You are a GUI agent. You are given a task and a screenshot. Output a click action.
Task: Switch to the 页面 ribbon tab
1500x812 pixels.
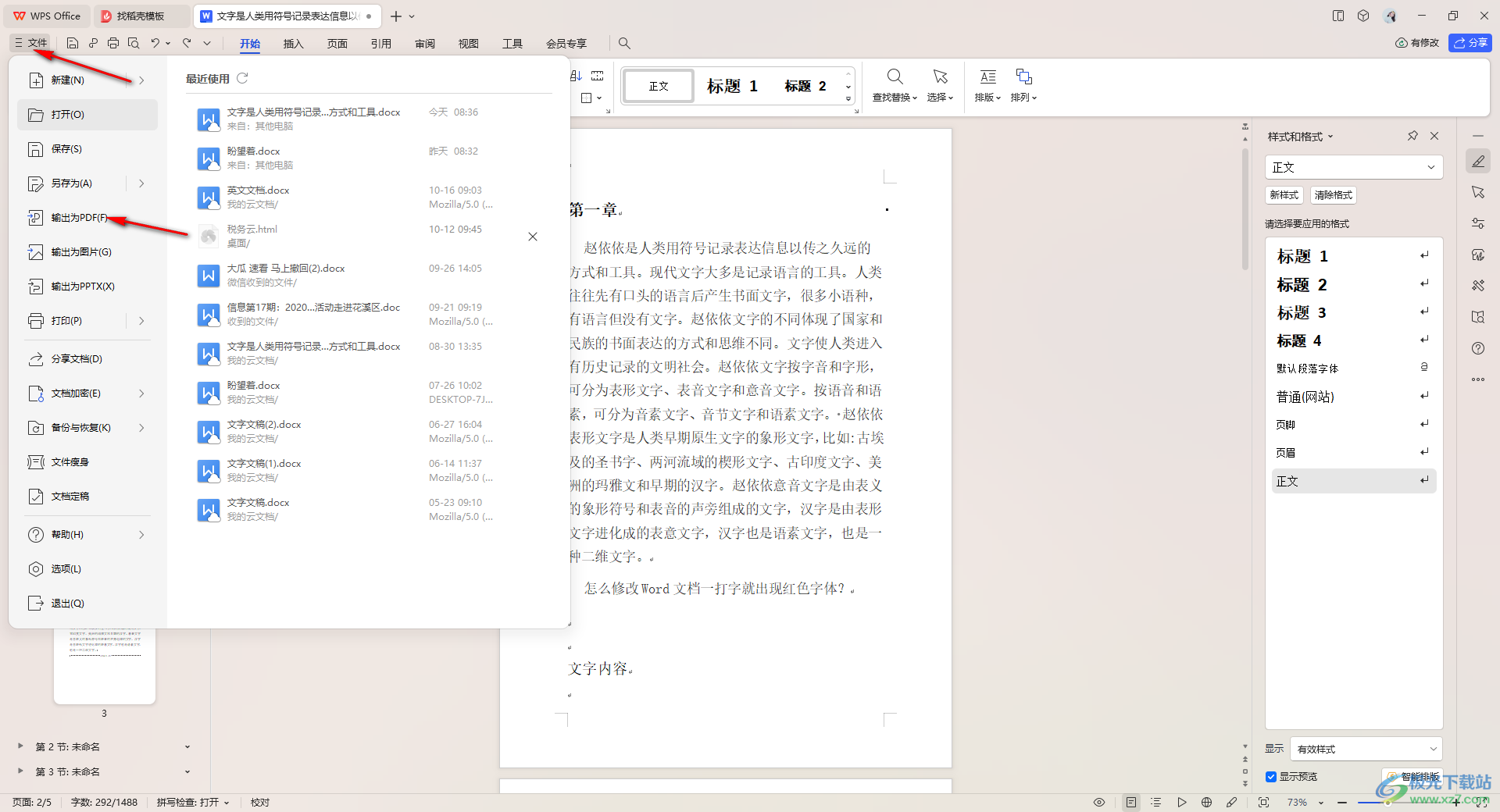click(337, 44)
